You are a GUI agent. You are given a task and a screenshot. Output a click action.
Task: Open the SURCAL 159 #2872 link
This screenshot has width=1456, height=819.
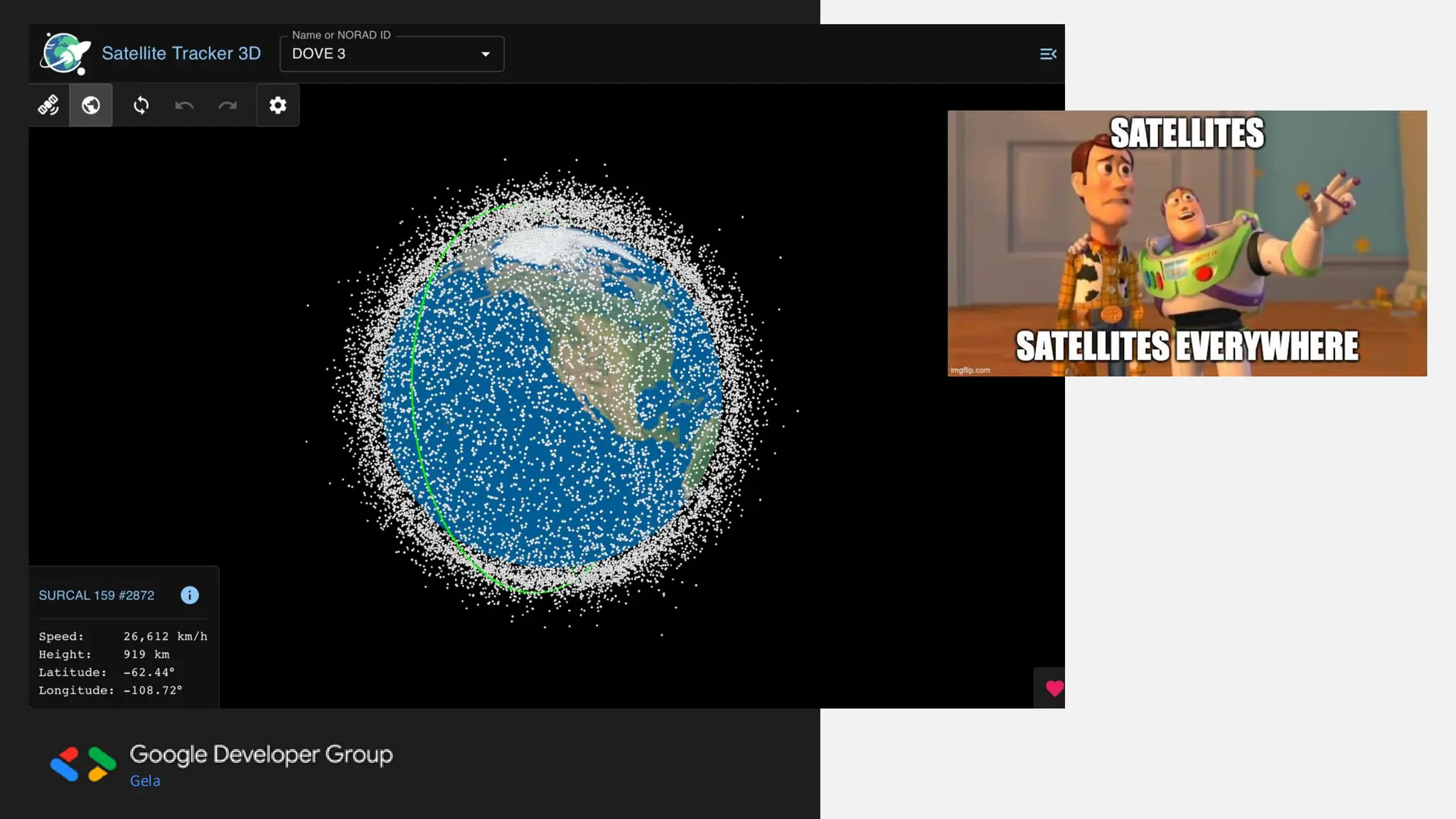(97, 595)
